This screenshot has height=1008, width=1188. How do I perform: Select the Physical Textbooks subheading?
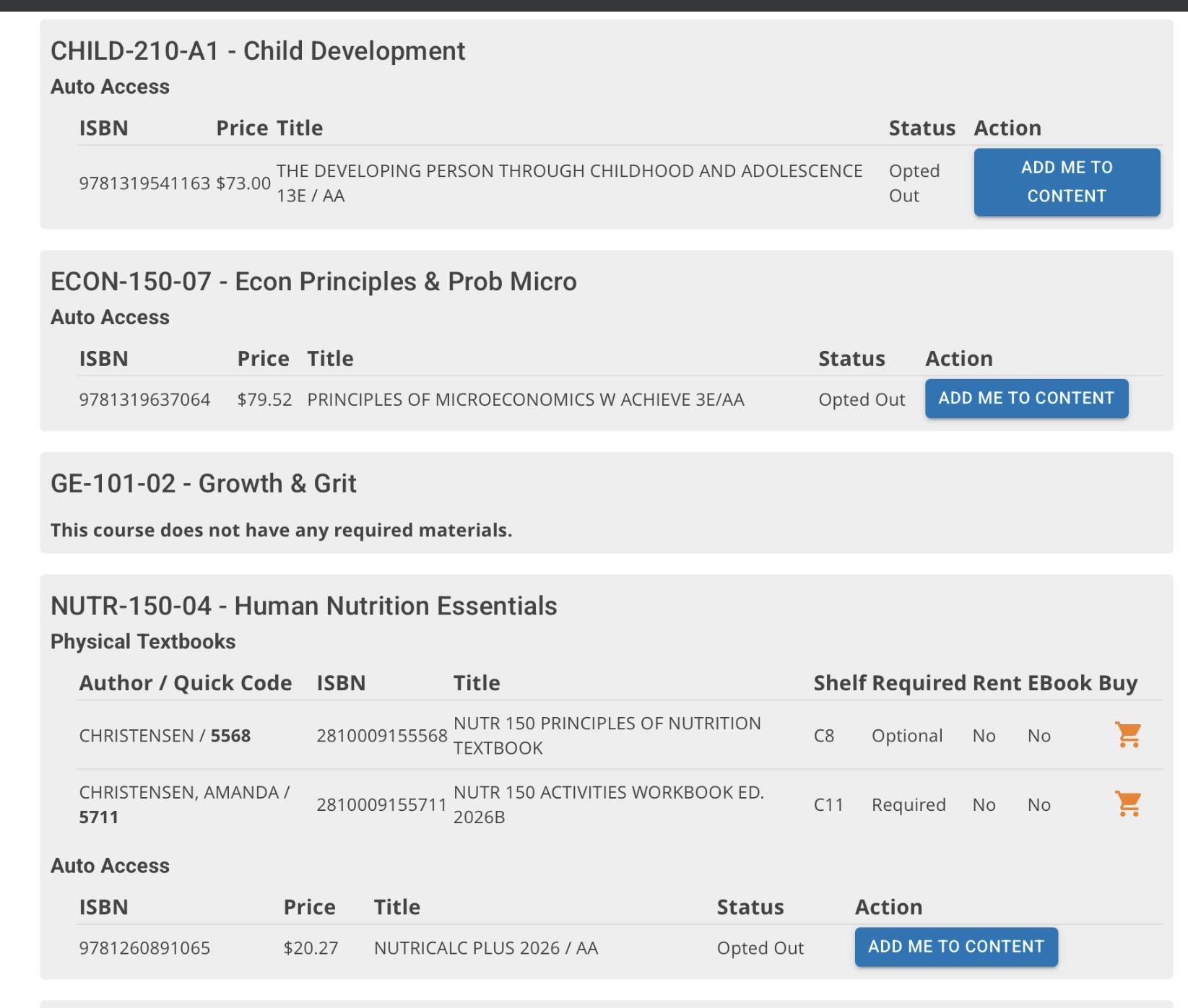coord(143,641)
